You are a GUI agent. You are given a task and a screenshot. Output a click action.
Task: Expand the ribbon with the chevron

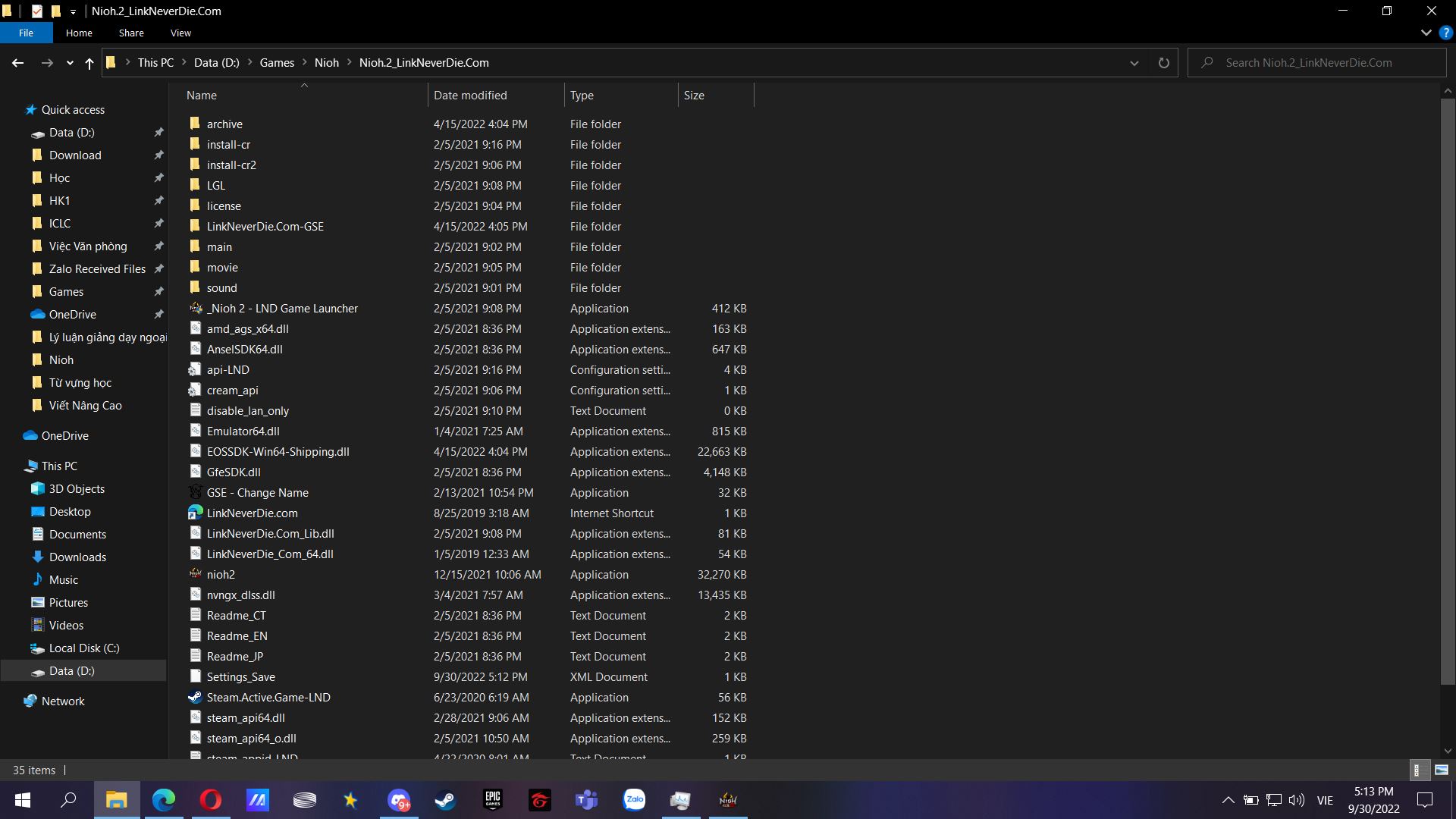tap(1426, 33)
